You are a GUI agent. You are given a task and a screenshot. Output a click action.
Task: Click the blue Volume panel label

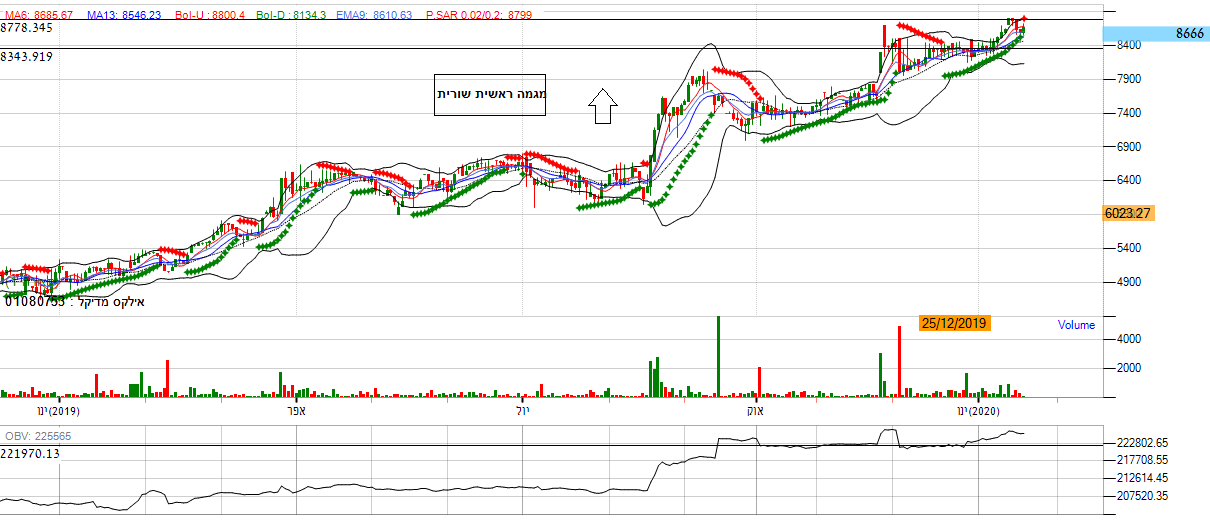point(1076,325)
